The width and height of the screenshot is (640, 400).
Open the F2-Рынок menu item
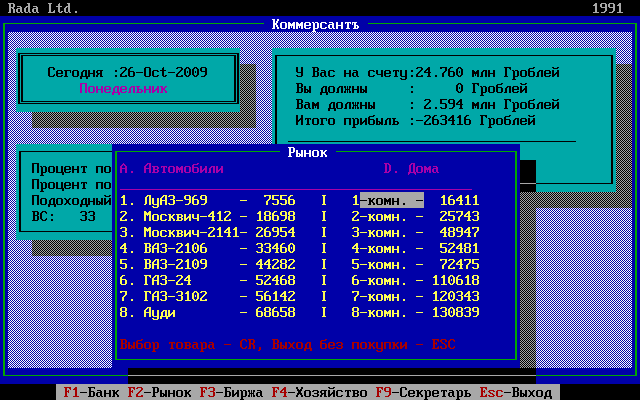(159, 393)
